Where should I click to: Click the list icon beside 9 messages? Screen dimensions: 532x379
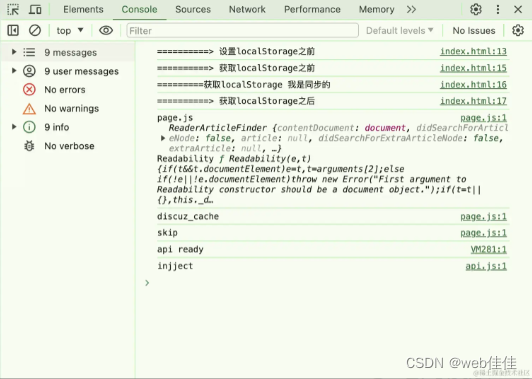(29, 52)
